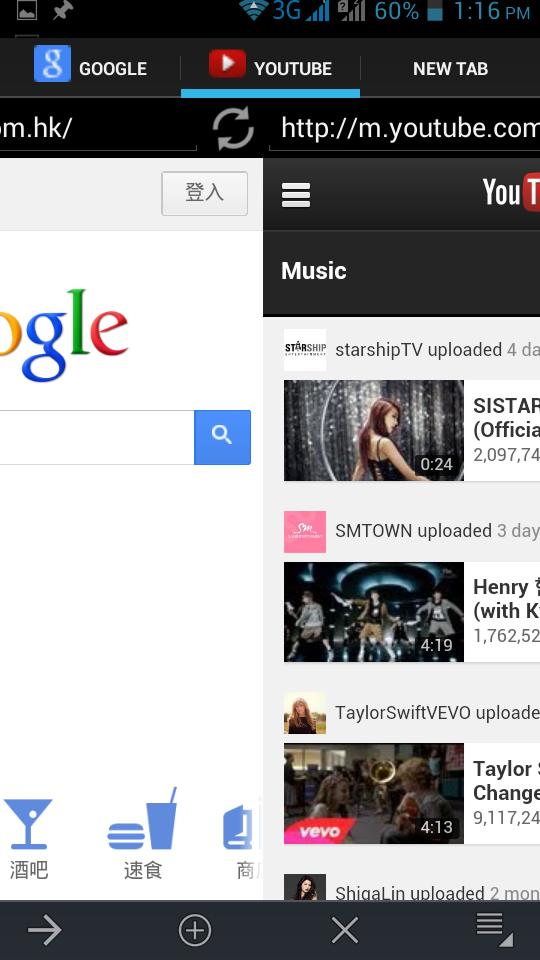
Task: Play the Henry video thumbnail
Action: coord(373,612)
